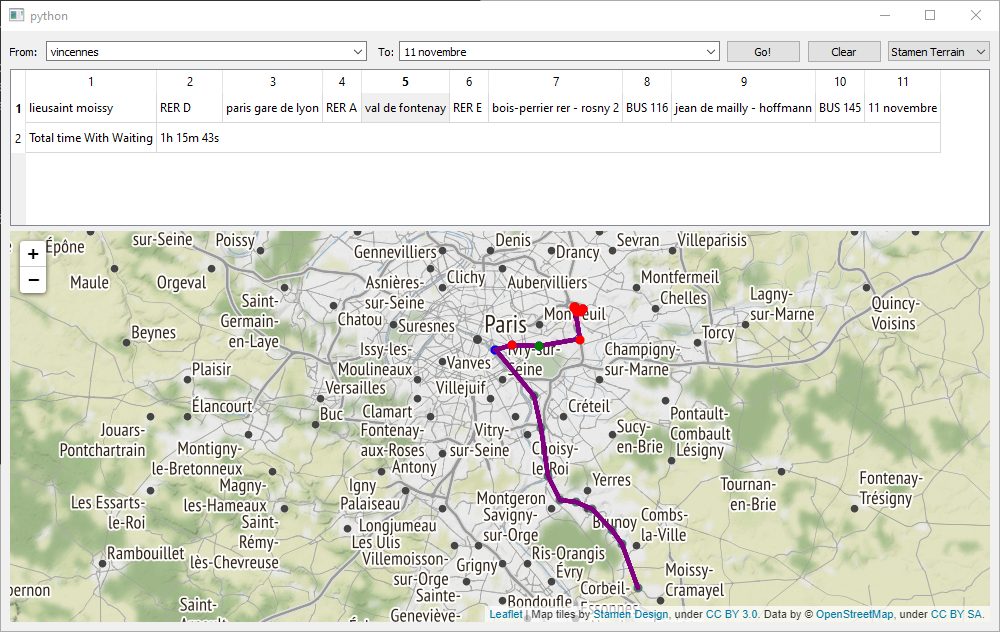Click the Clear button
1000x632 pixels.
coord(844,52)
